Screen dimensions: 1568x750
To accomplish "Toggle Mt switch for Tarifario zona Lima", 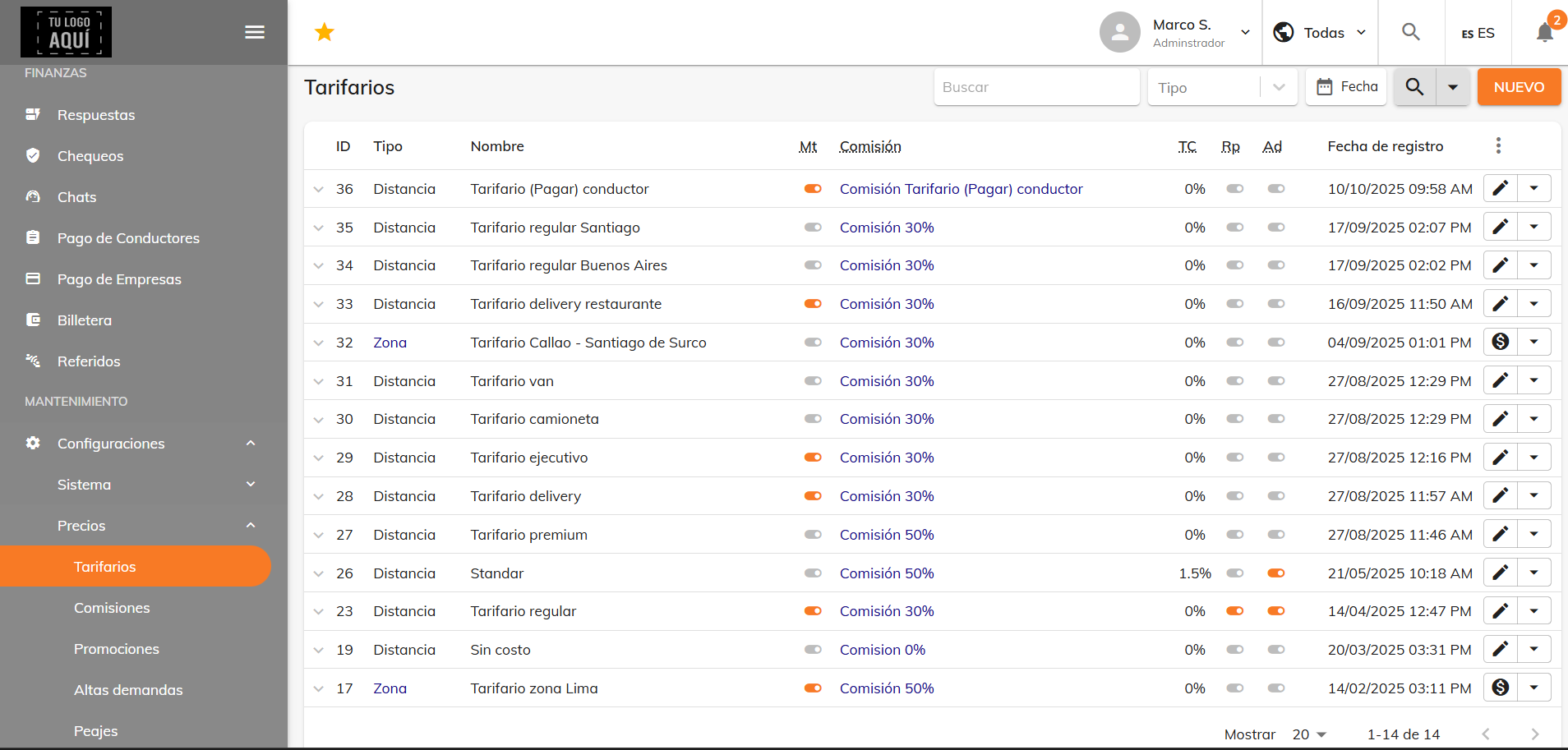I will click(x=813, y=688).
